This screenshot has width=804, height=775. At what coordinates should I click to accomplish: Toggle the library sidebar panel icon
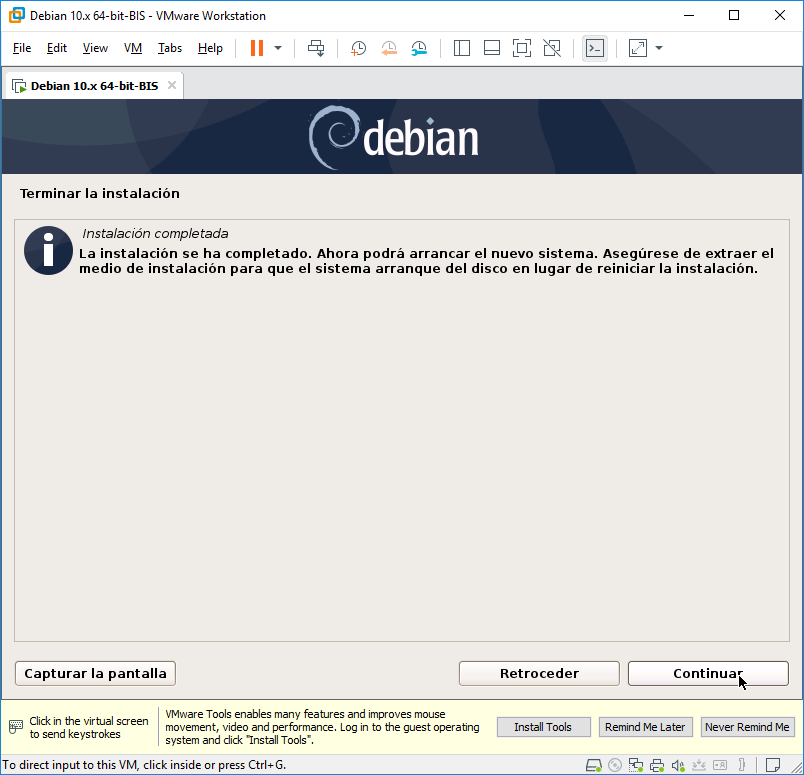pos(461,48)
